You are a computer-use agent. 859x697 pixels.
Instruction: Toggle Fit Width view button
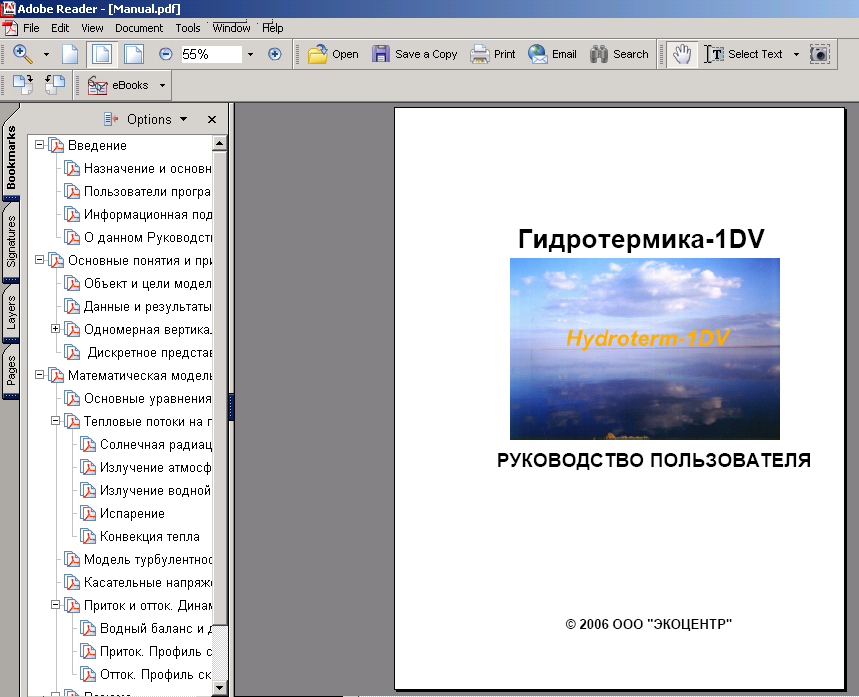point(133,54)
